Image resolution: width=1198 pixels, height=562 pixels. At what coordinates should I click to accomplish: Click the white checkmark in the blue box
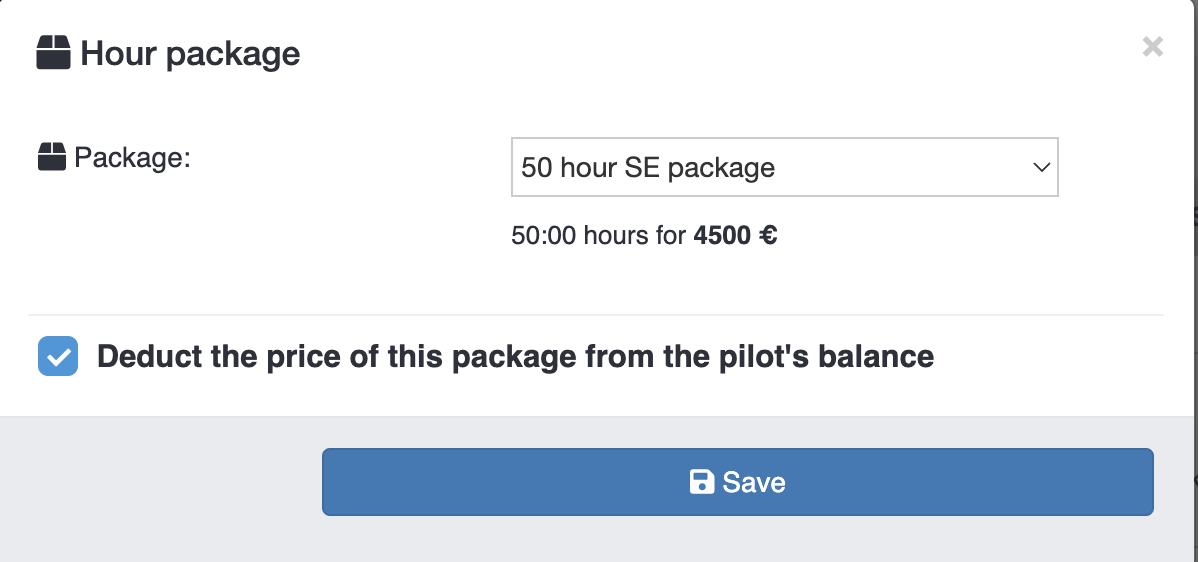[x=58, y=357]
